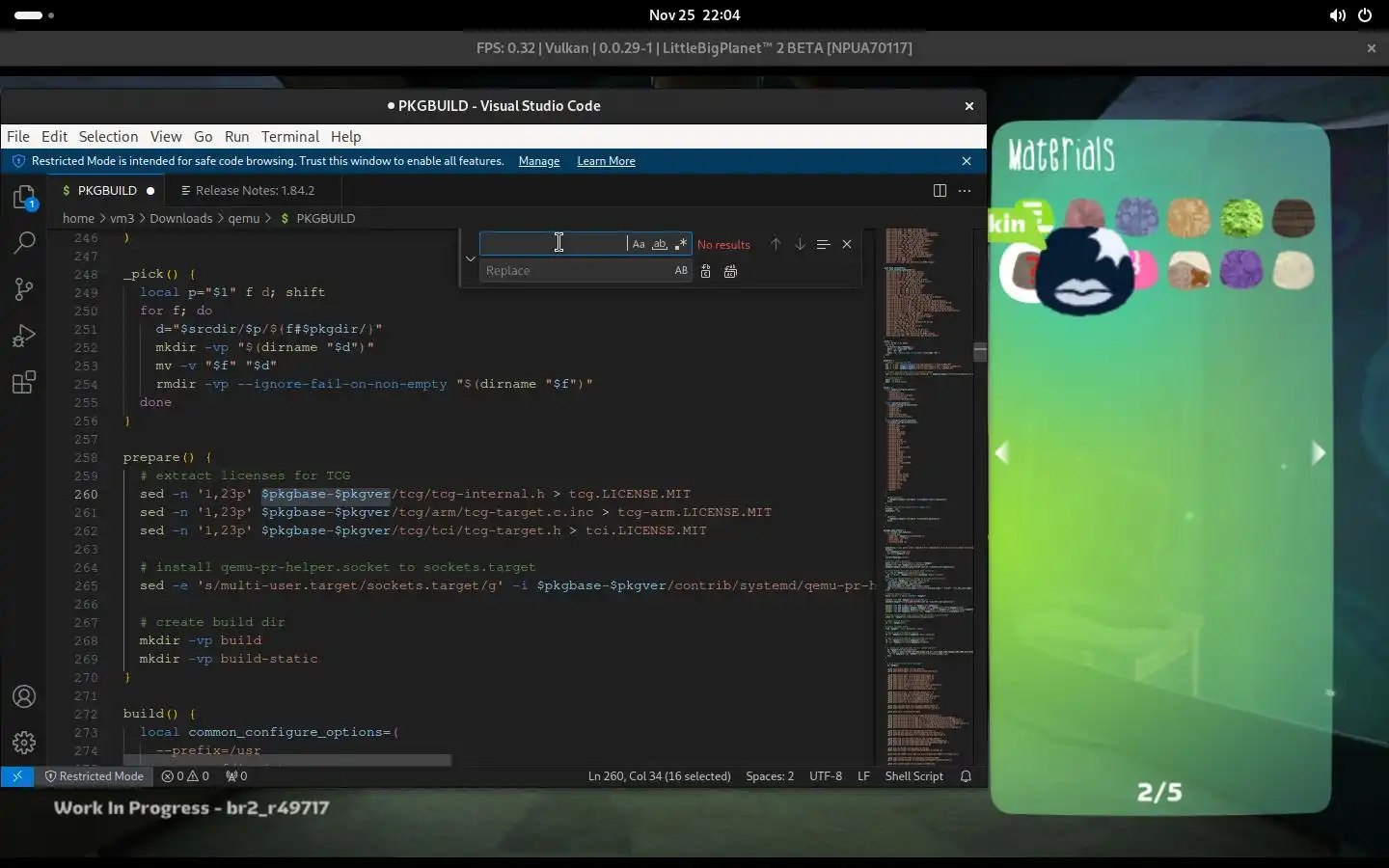
Task: Select the tan cardboard material
Action: click(1188, 218)
